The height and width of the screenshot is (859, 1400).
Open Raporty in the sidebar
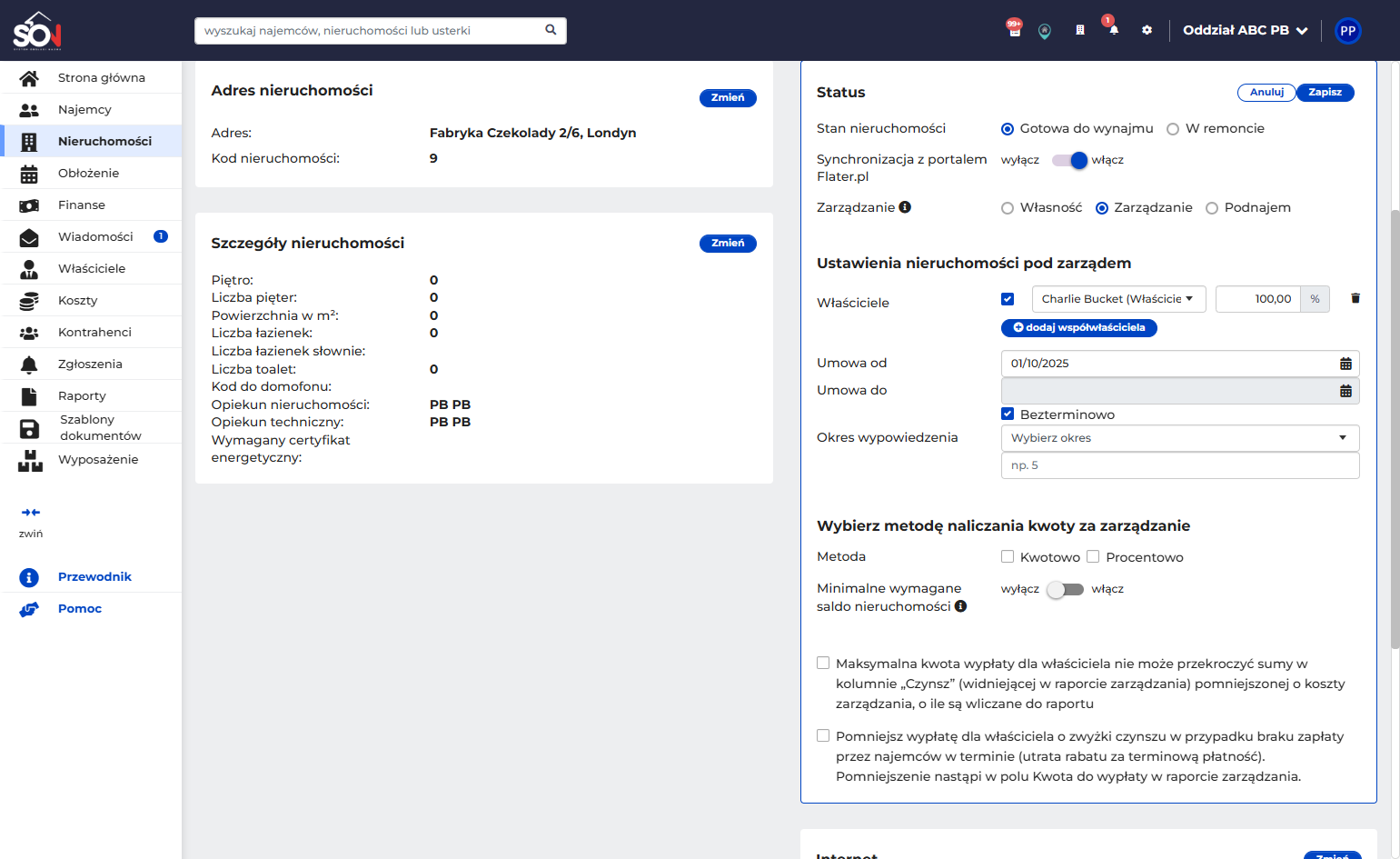pyautogui.click(x=91, y=395)
